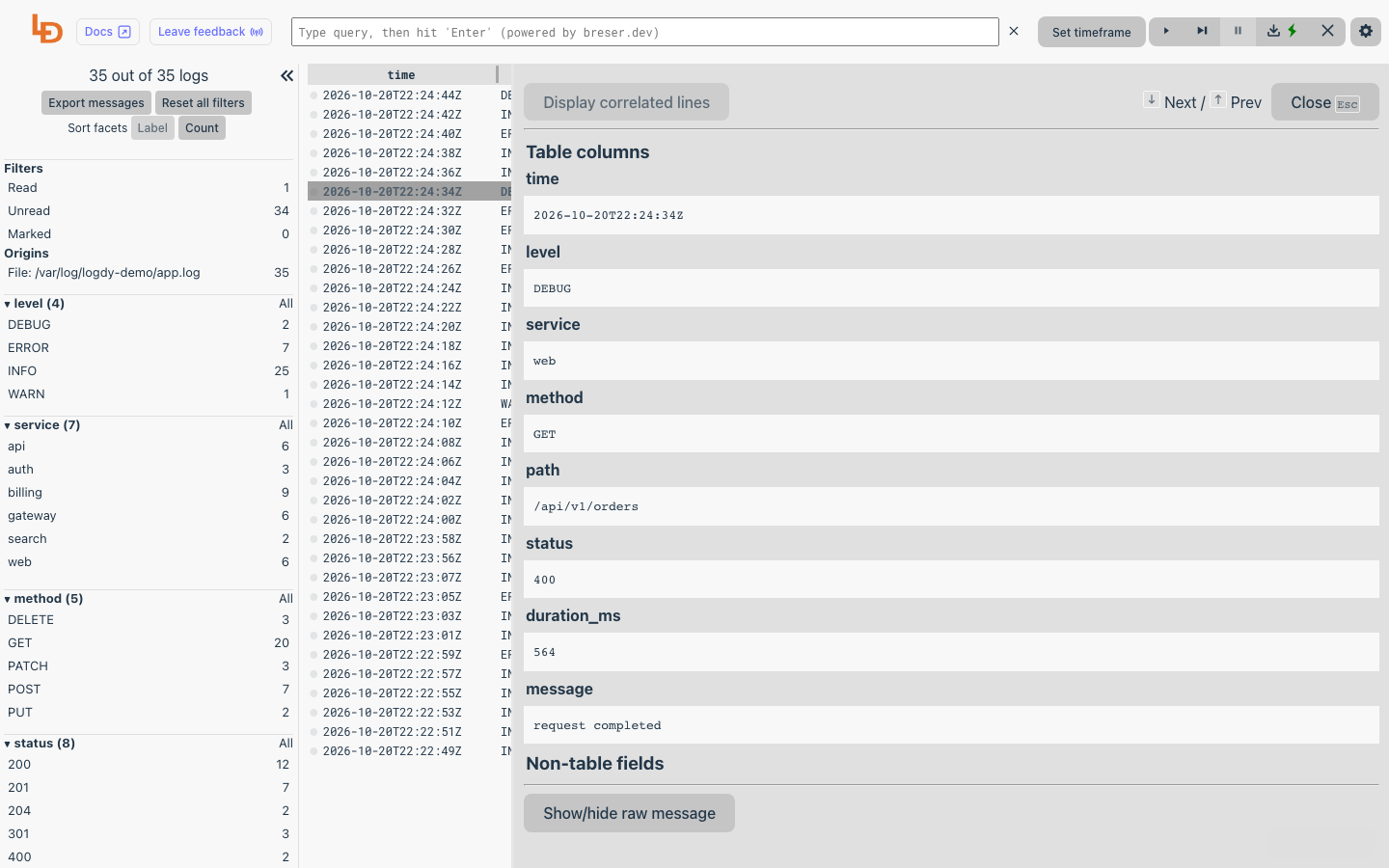Reset all filters

[x=204, y=103]
